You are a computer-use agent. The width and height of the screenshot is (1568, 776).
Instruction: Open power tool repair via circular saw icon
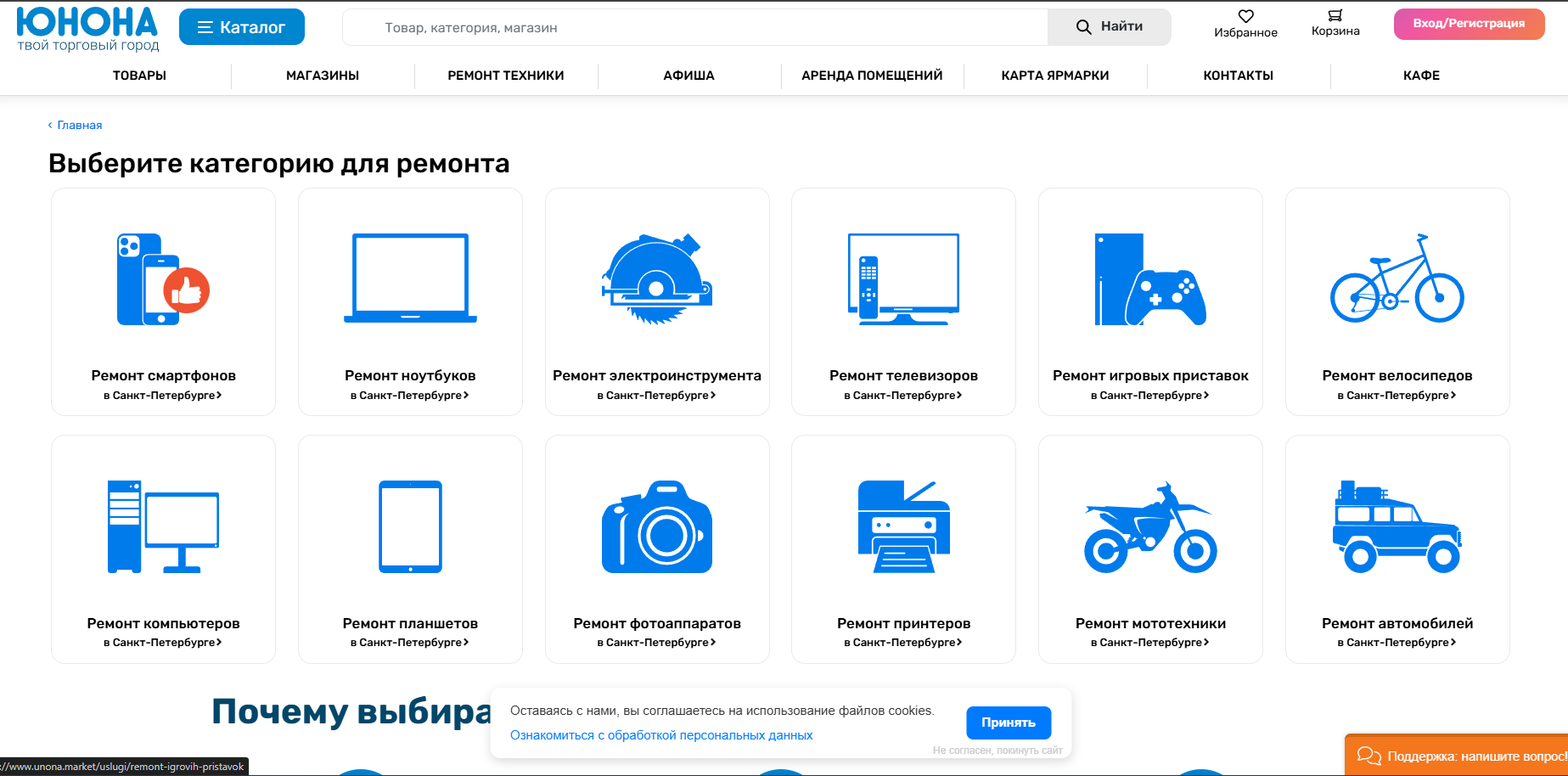[x=656, y=278]
